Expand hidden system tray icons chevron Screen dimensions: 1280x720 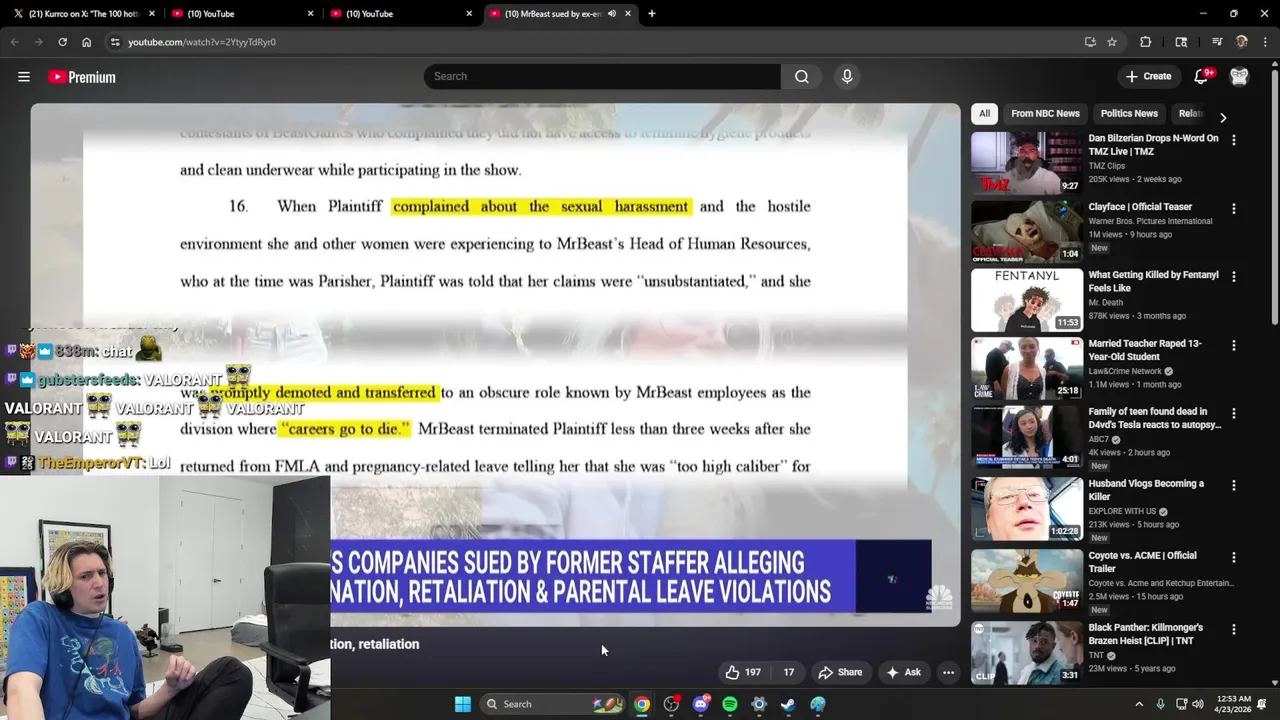pyautogui.click(x=1138, y=704)
